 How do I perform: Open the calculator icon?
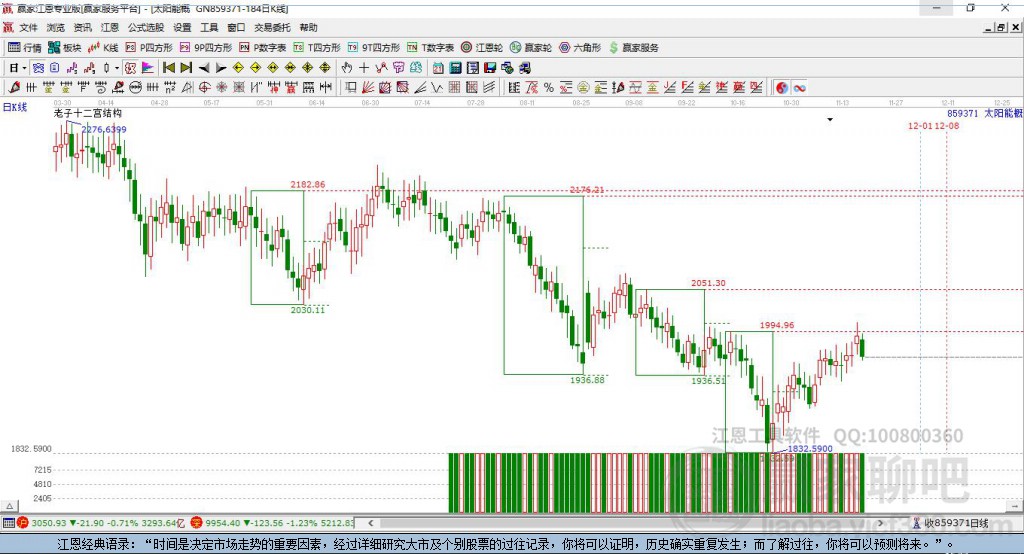(455, 68)
